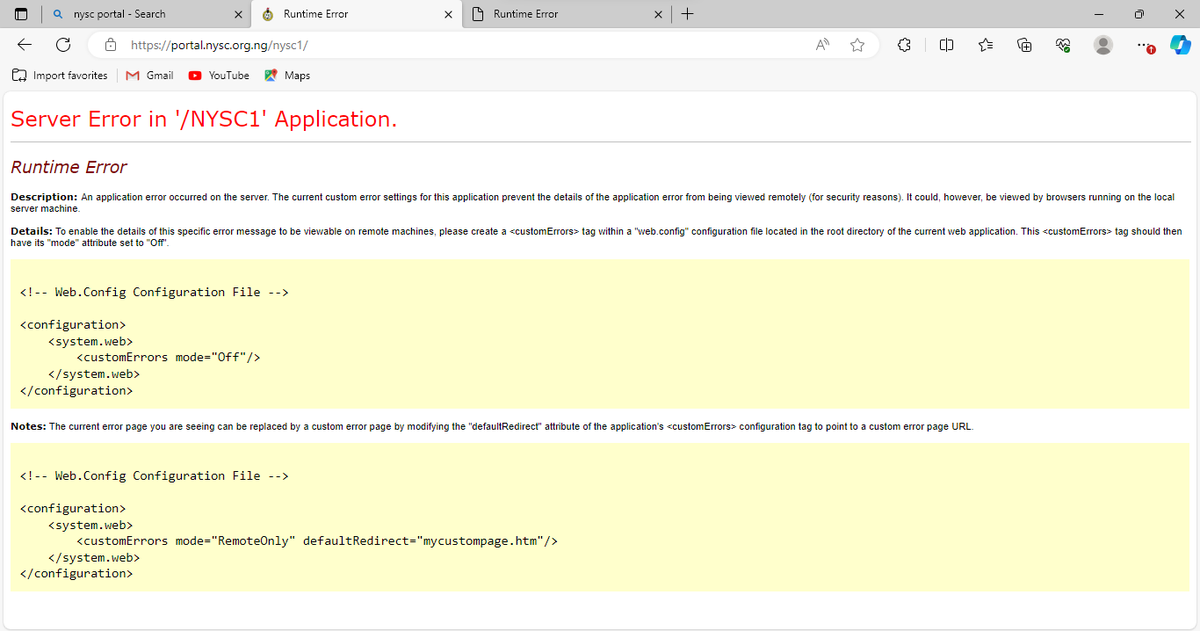Open Split screen view

946,45
